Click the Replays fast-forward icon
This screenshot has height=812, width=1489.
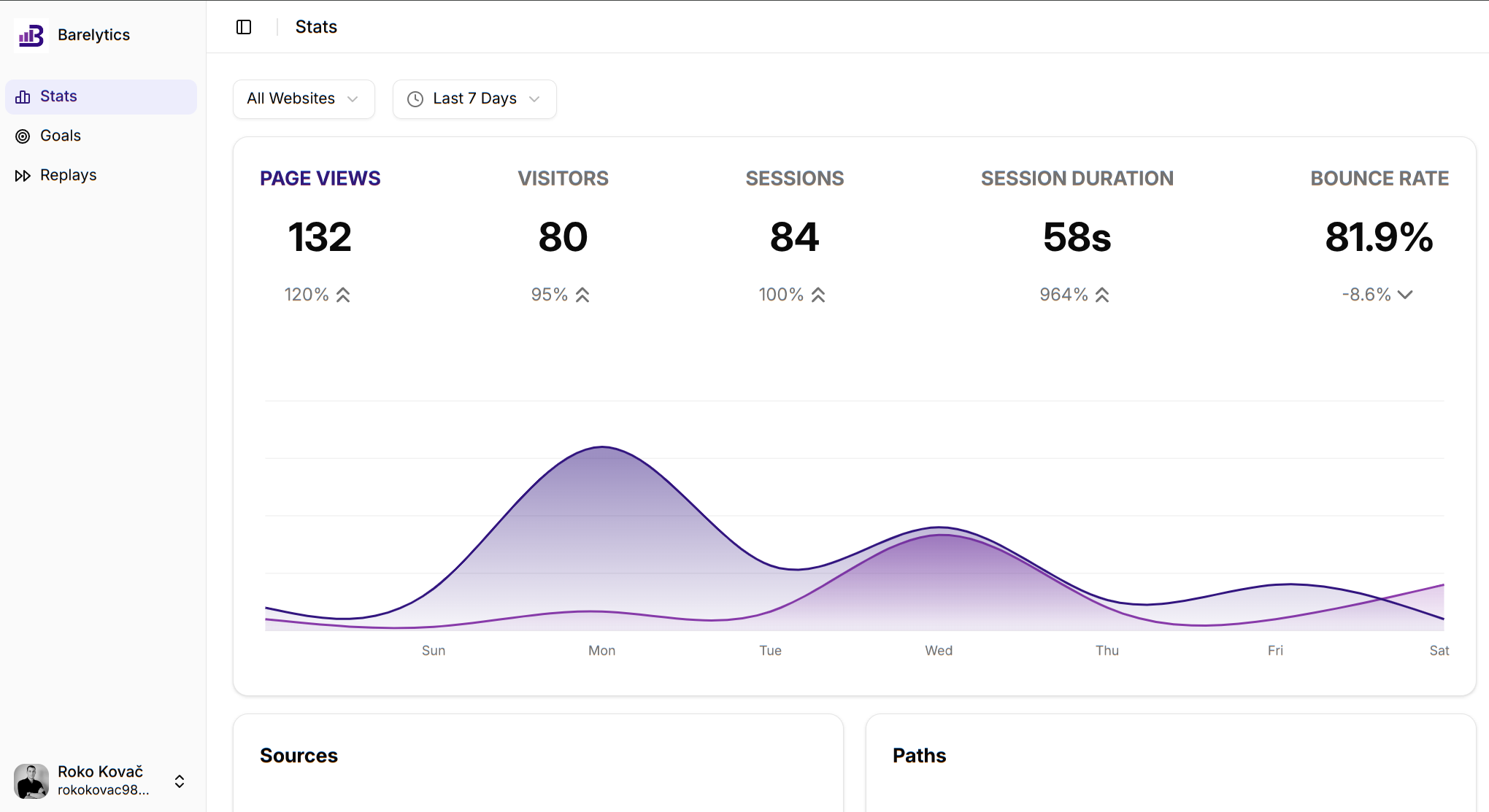[x=23, y=176]
